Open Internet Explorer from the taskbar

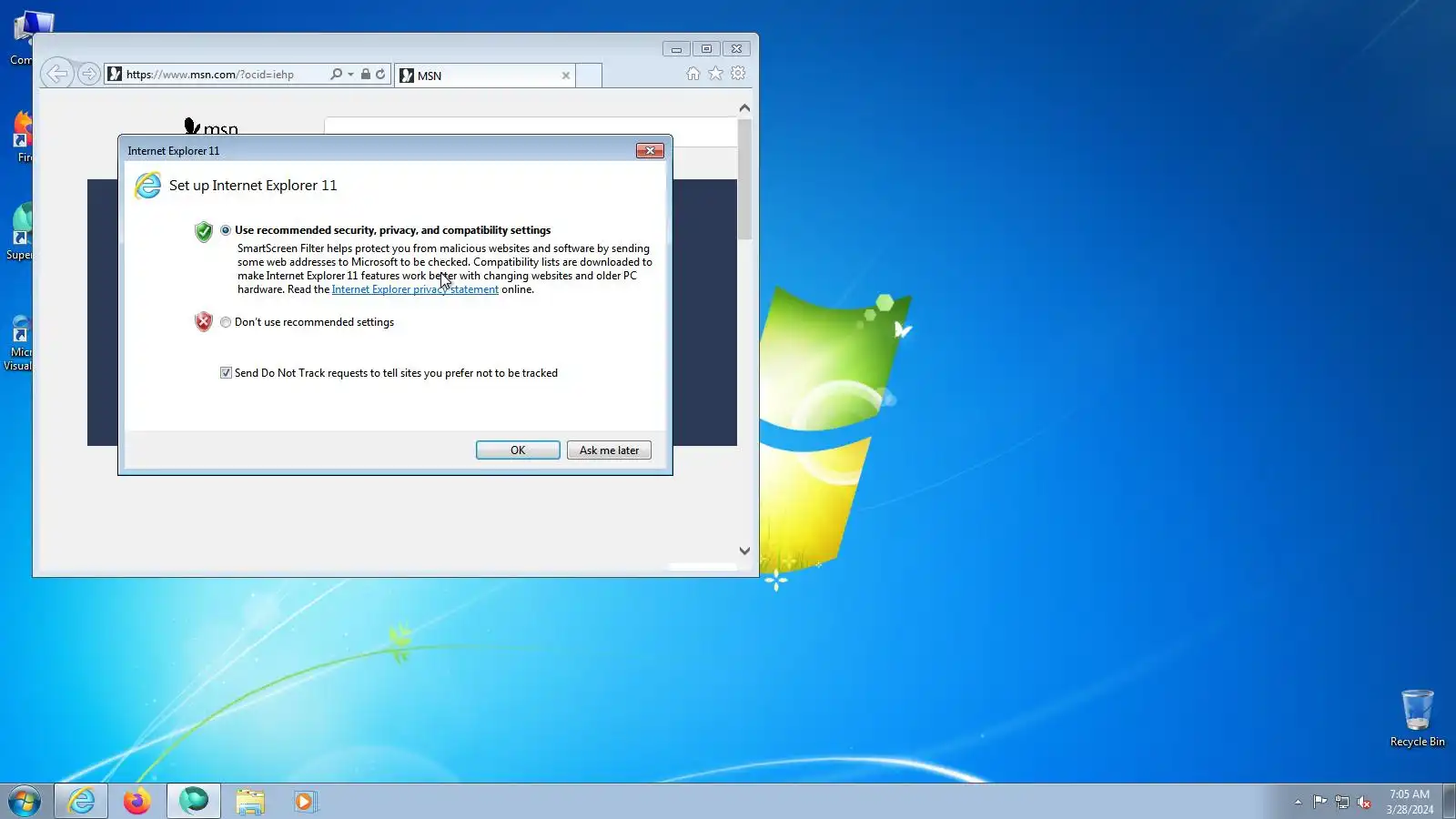[81, 802]
